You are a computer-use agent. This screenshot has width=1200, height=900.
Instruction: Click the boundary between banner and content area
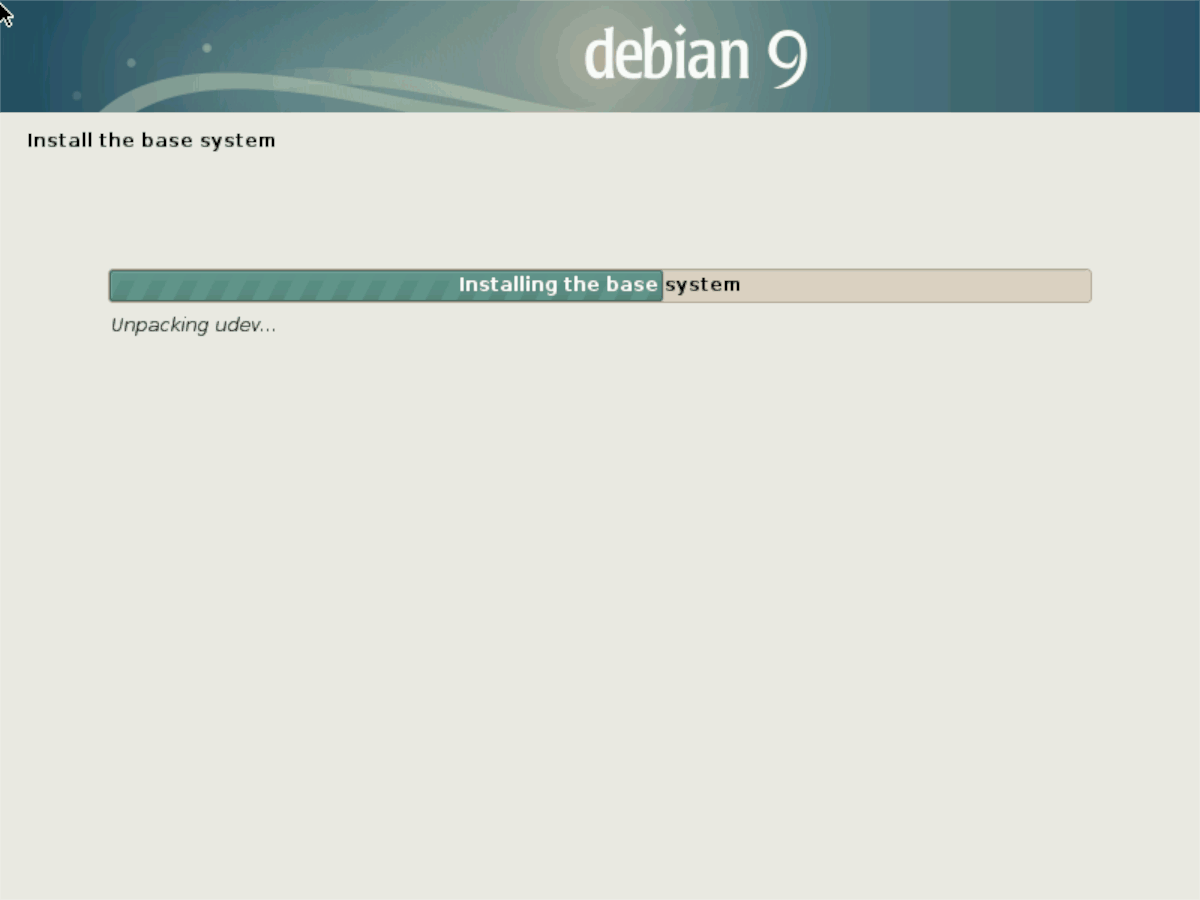(600, 111)
